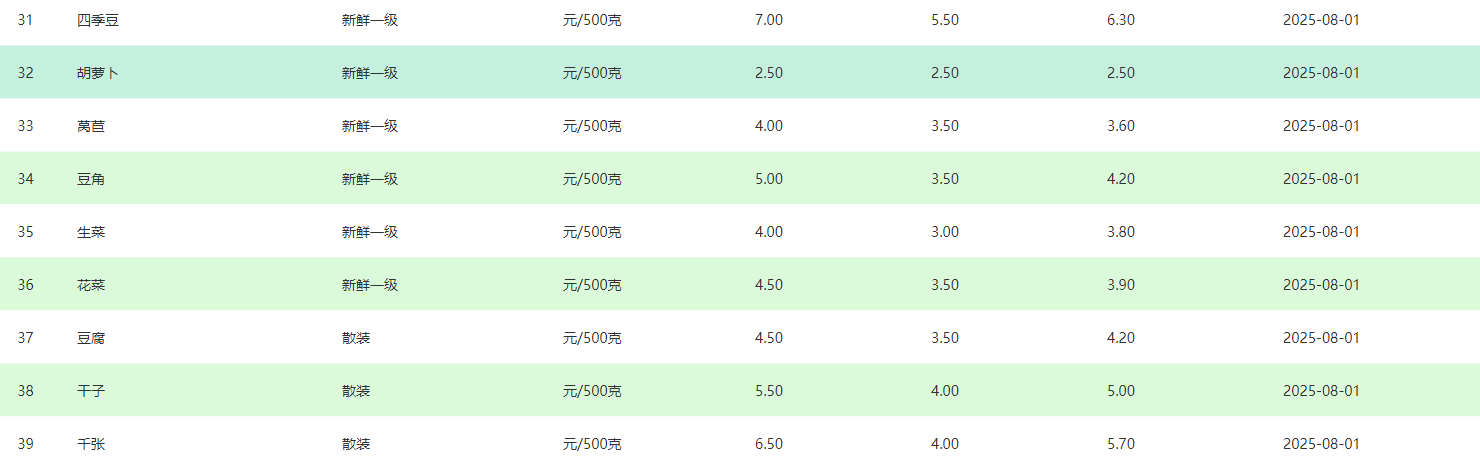Click the 干子 product name
This screenshot has width=1480, height=474.
(x=91, y=391)
